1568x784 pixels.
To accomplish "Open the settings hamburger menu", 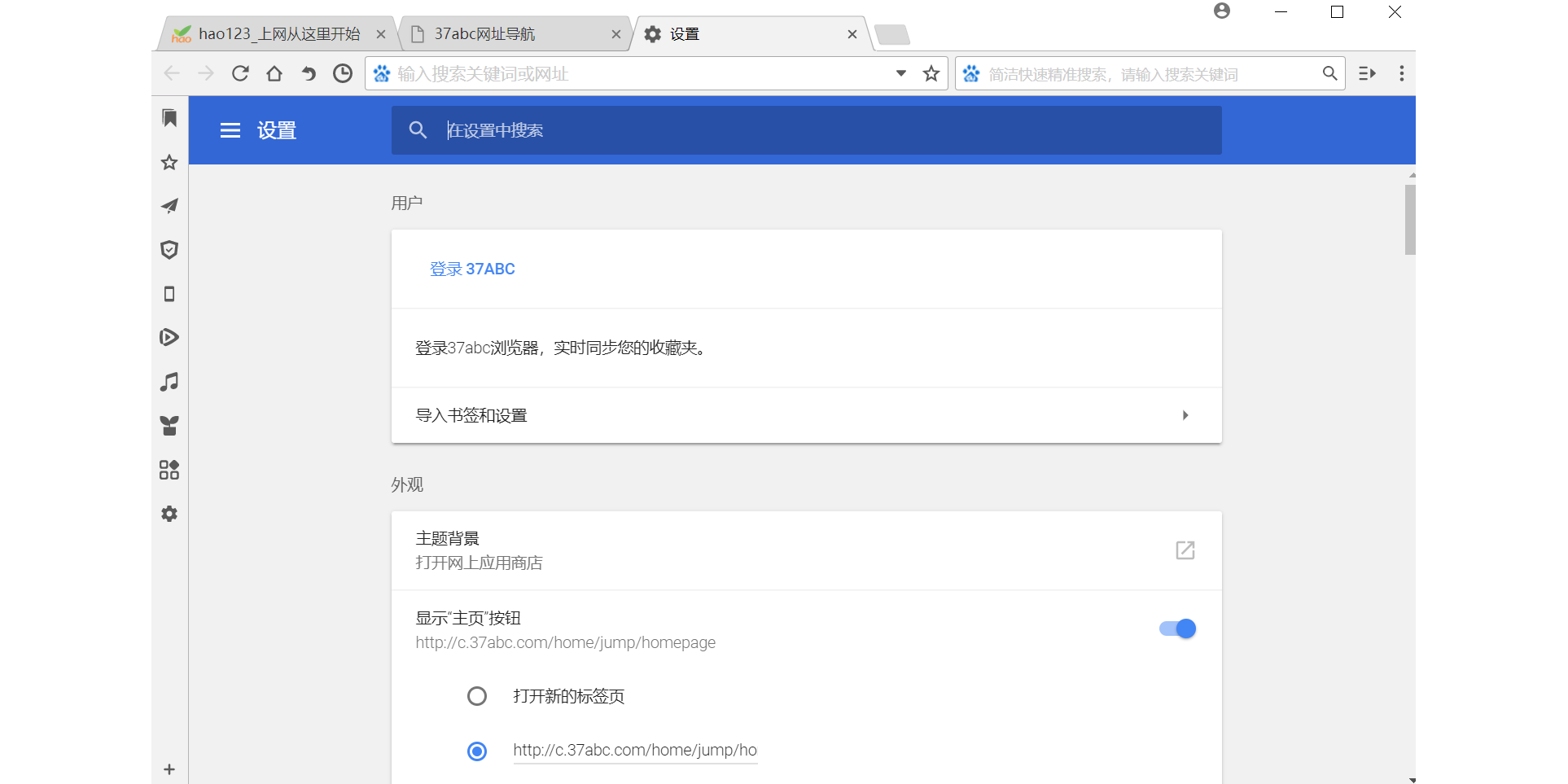I will (x=230, y=130).
